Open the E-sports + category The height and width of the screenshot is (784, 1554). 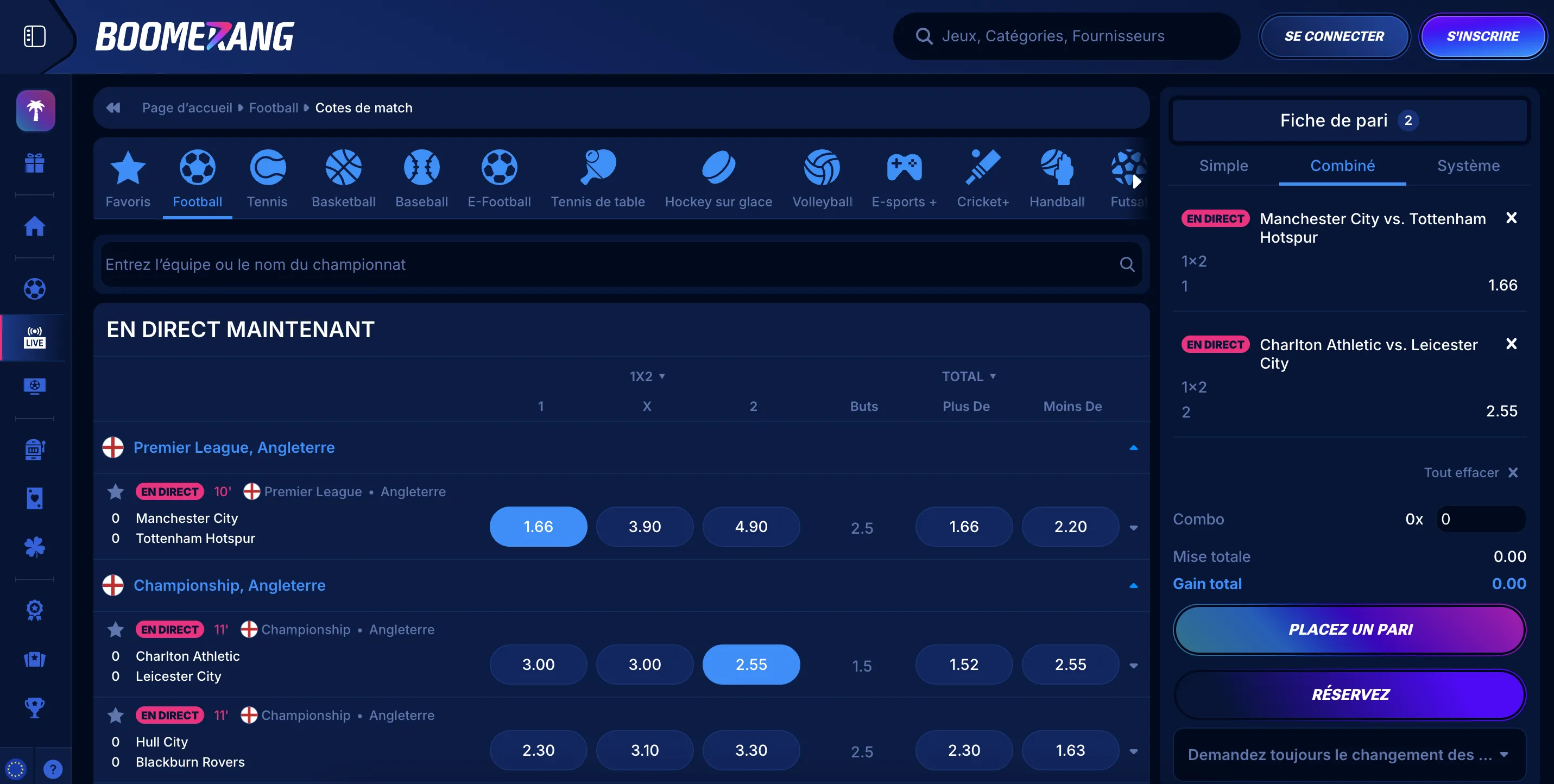coord(903,178)
